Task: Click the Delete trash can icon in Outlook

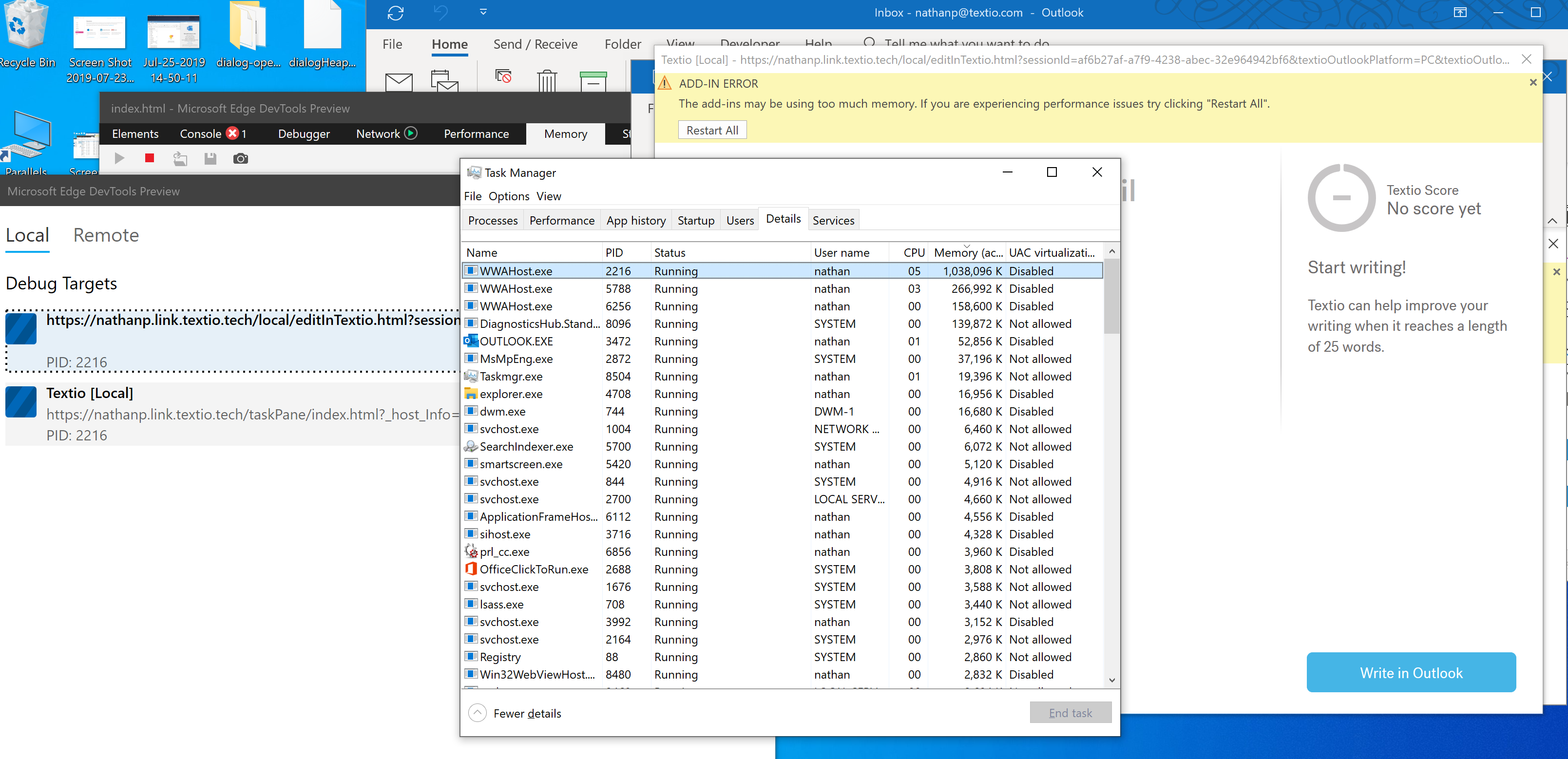Action: coord(547,80)
